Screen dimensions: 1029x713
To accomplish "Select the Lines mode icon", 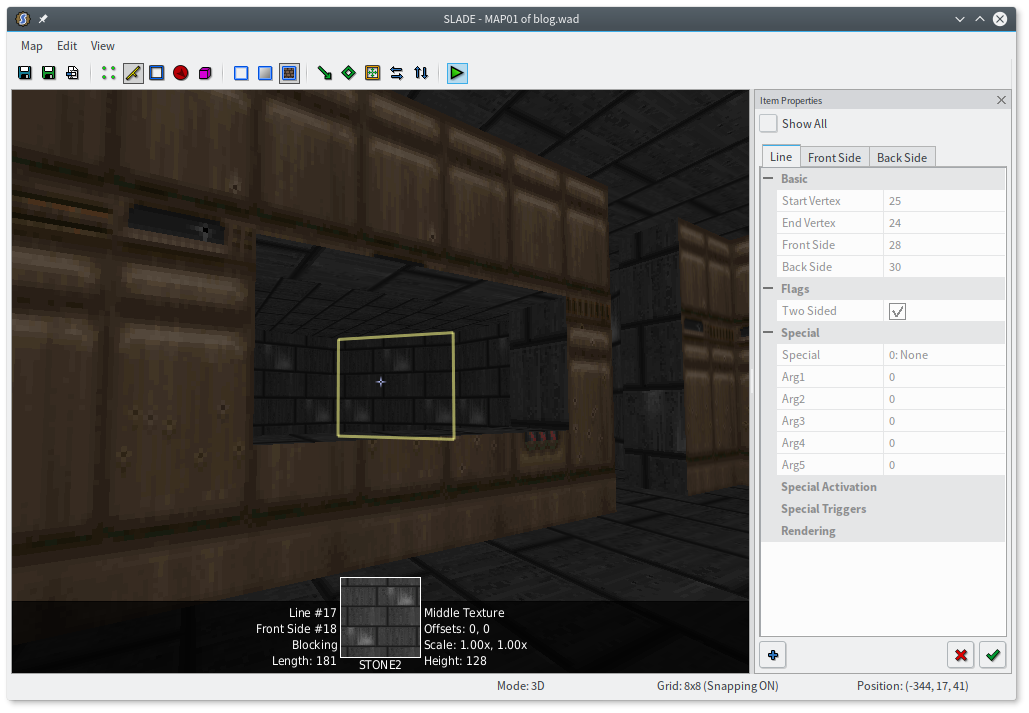I will 133,73.
